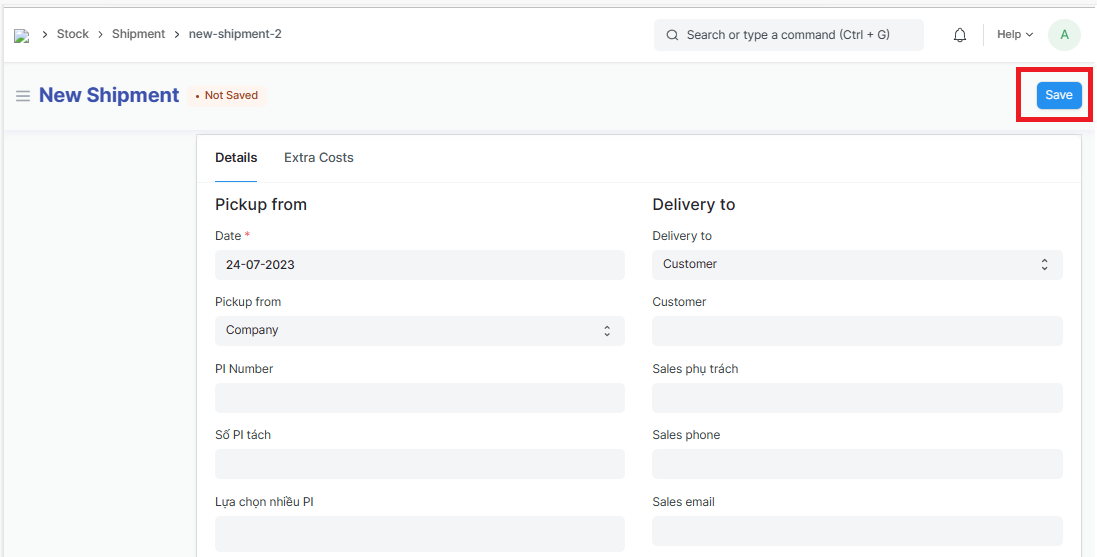Go to Stock in the breadcrumb
The width and height of the screenshot is (1097, 557).
[73, 34]
